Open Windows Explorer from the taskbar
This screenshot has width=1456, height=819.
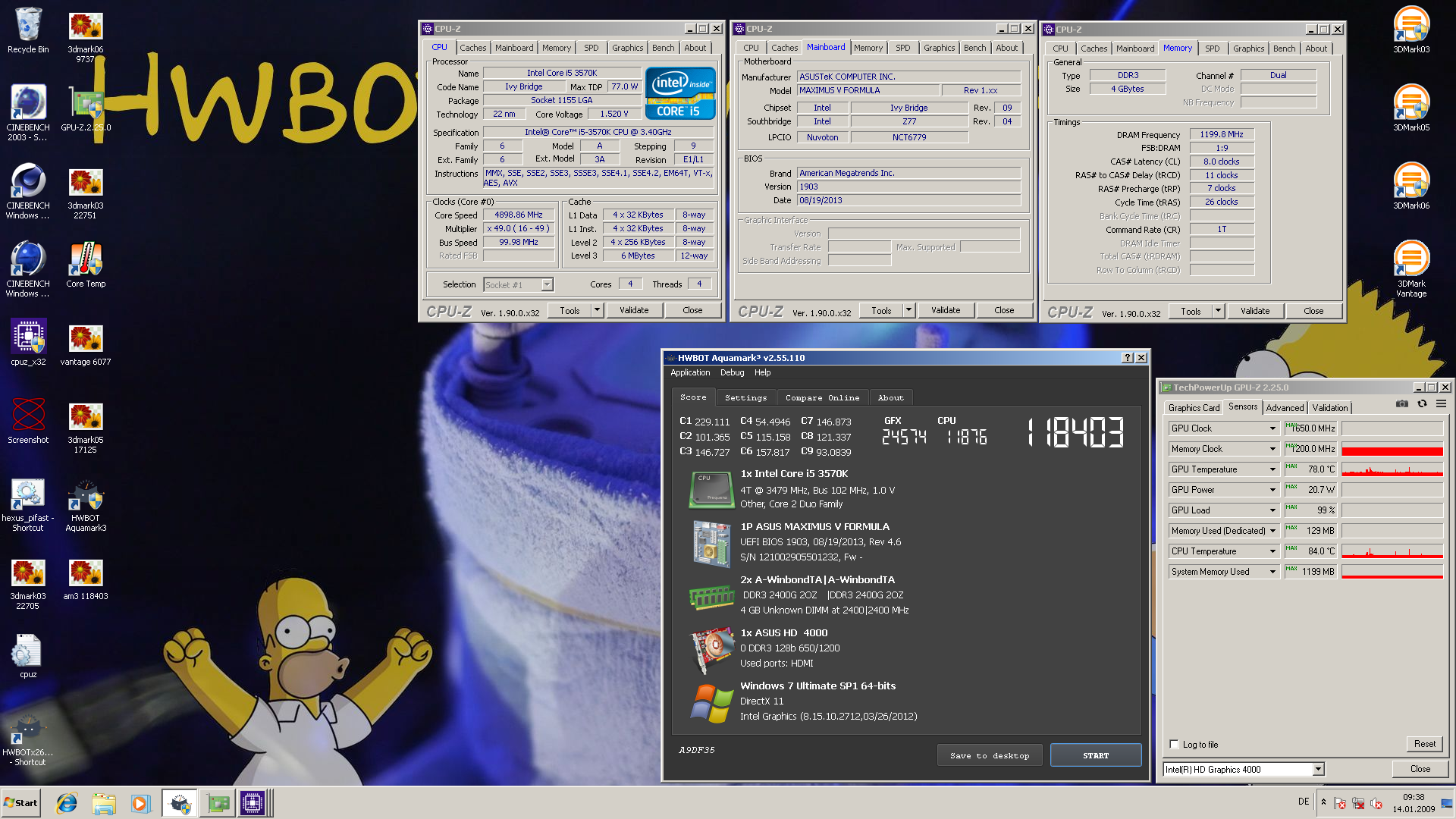[x=104, y=803]
